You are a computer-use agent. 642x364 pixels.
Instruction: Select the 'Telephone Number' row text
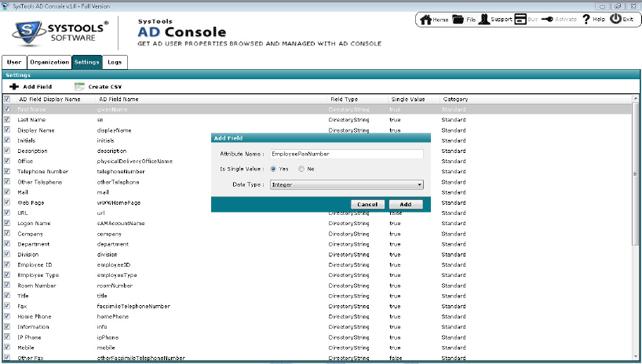(x=43, y=172)
